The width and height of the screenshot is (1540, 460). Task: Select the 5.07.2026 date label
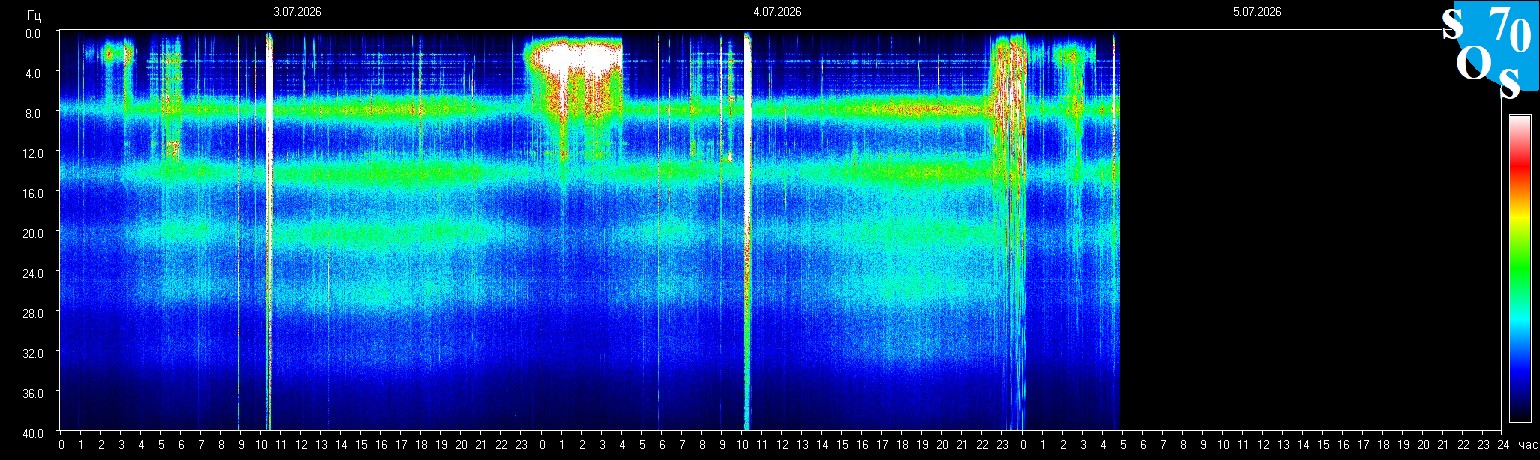coord(1257,12)
